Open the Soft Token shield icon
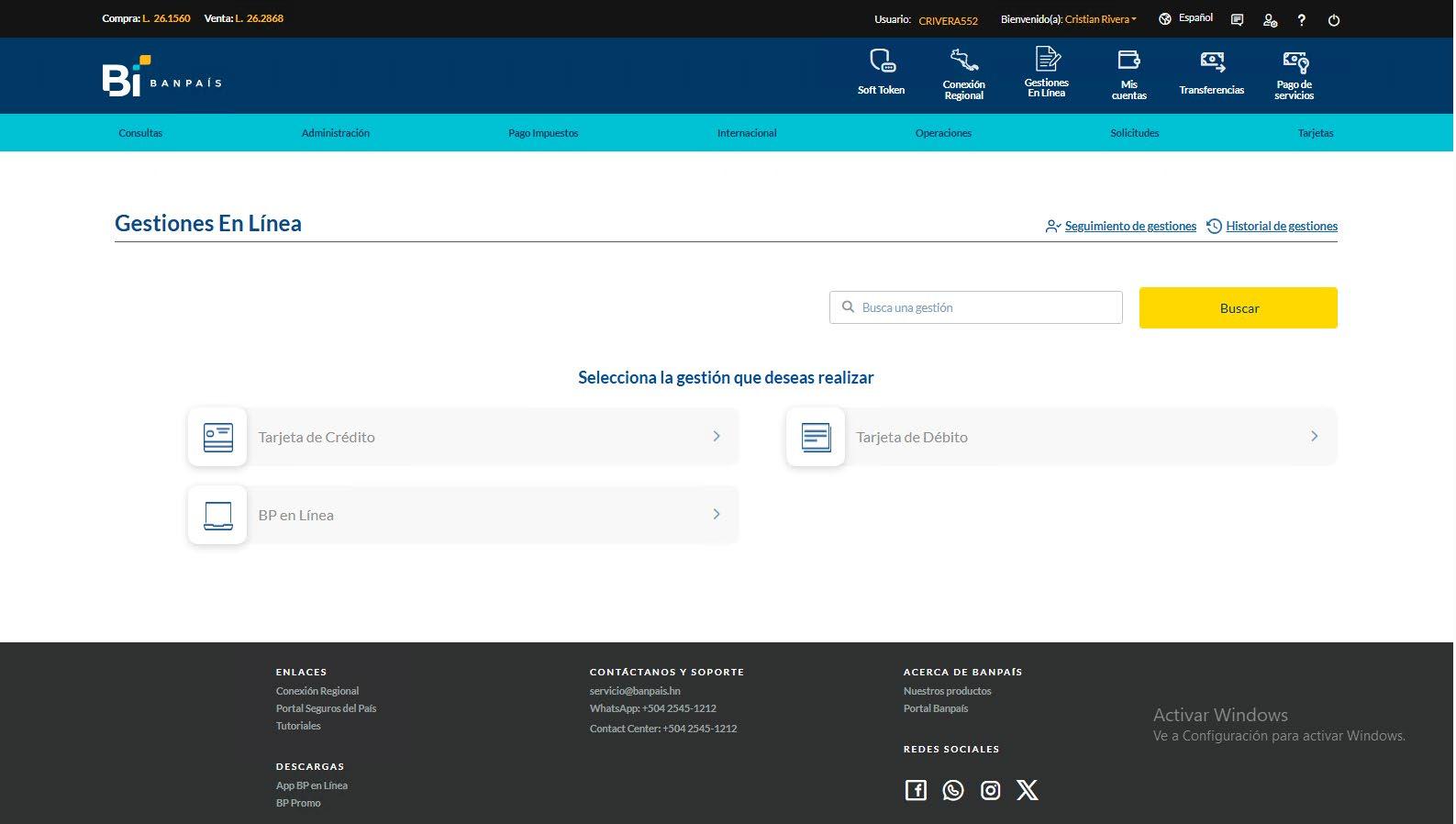Viewport: 1456px width, 824px height. tap(882, 61)
